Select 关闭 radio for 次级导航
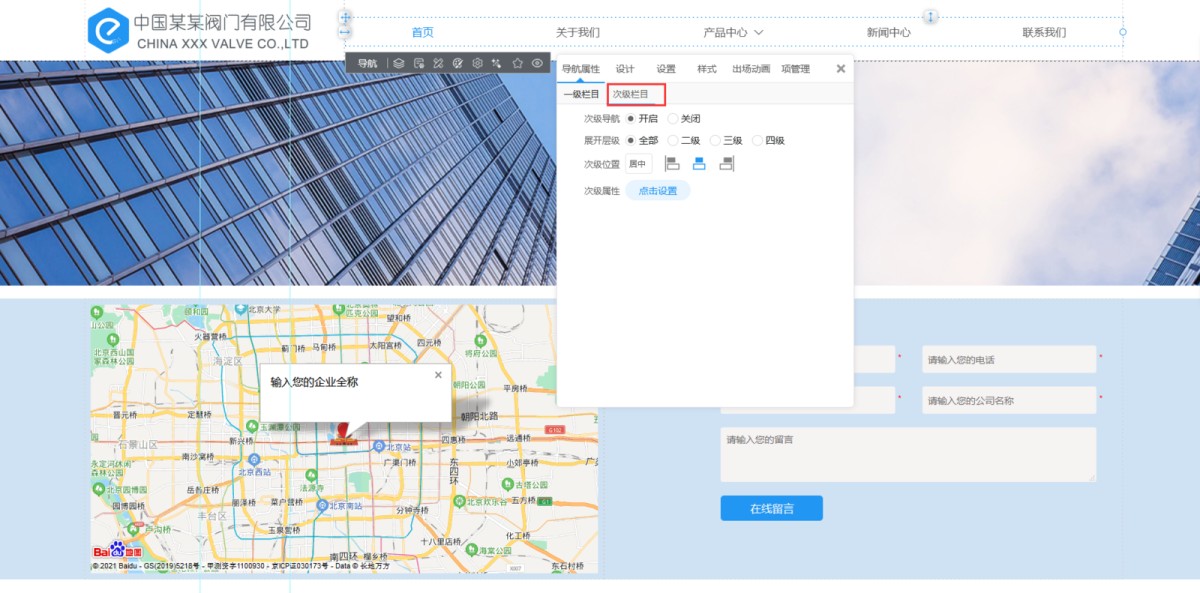Screen dimensions: 1200x593 click(673, 118)
